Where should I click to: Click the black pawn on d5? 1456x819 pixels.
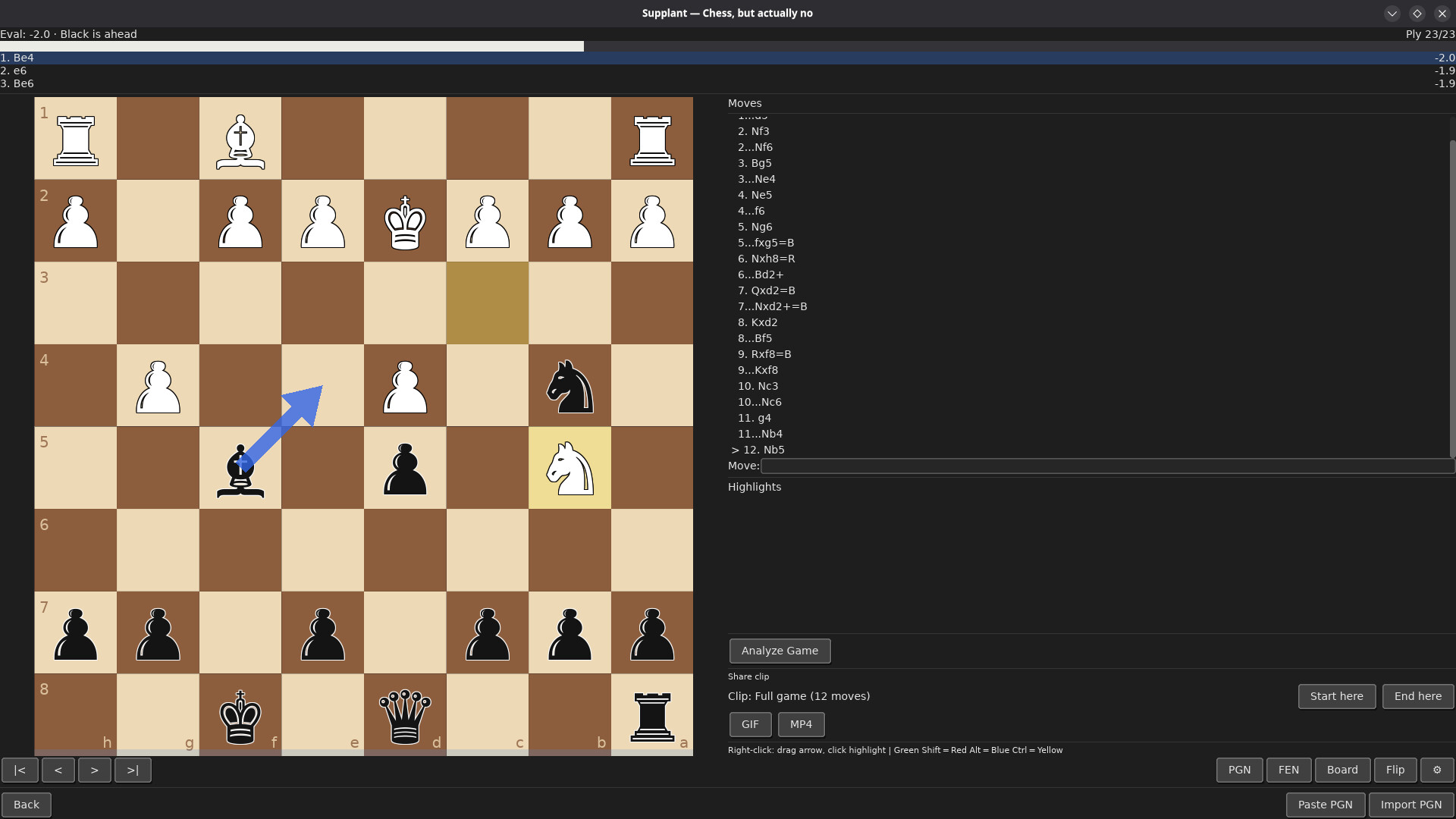[405, 468]
